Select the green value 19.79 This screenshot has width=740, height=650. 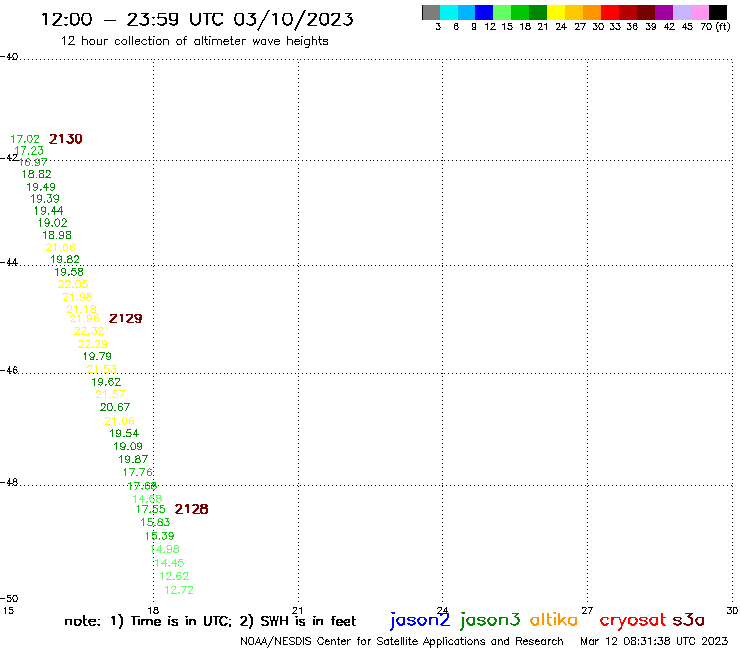[97, 356]
